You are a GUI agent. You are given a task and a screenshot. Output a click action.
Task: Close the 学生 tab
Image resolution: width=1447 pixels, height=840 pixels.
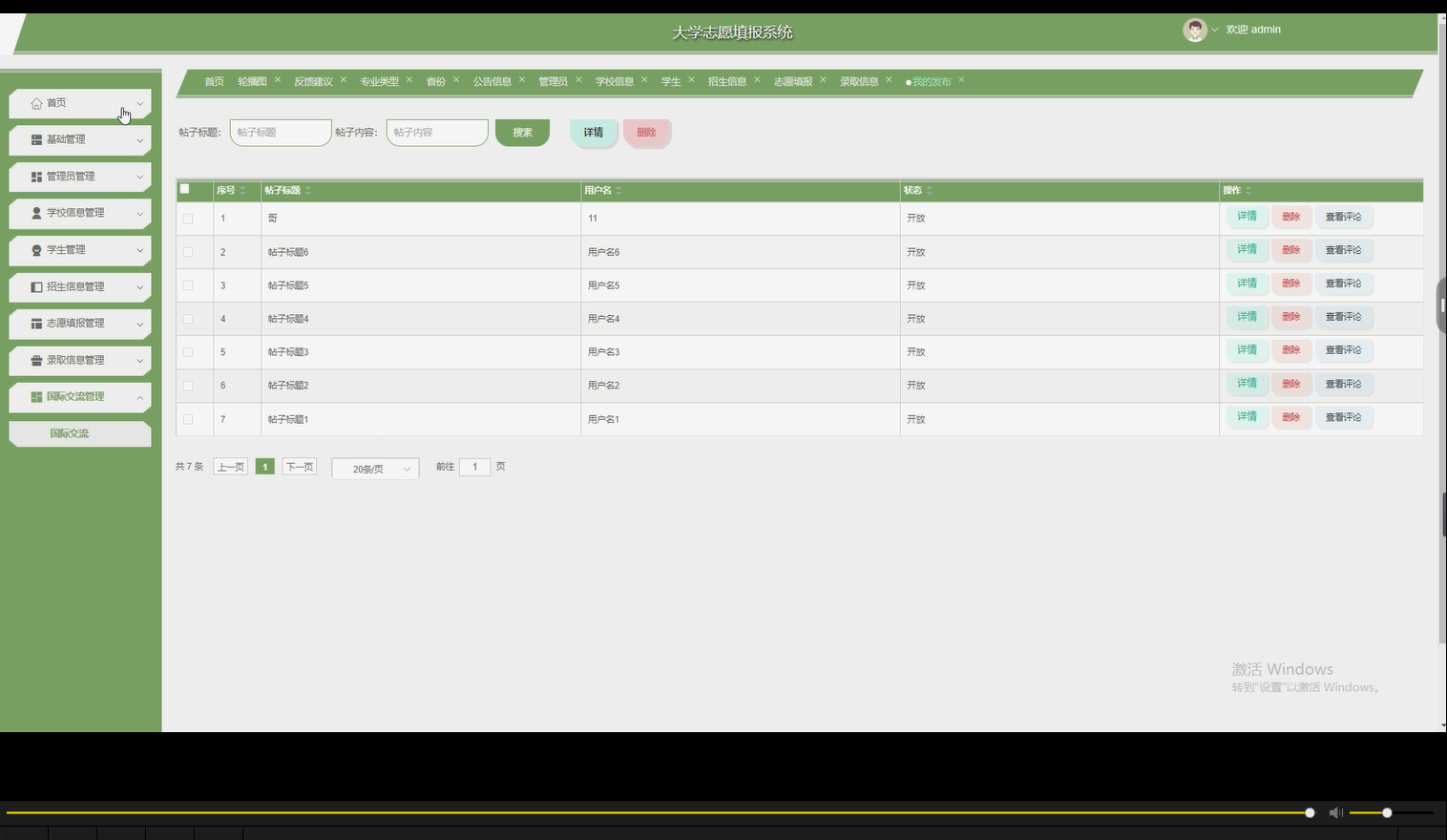coord(691,80)
